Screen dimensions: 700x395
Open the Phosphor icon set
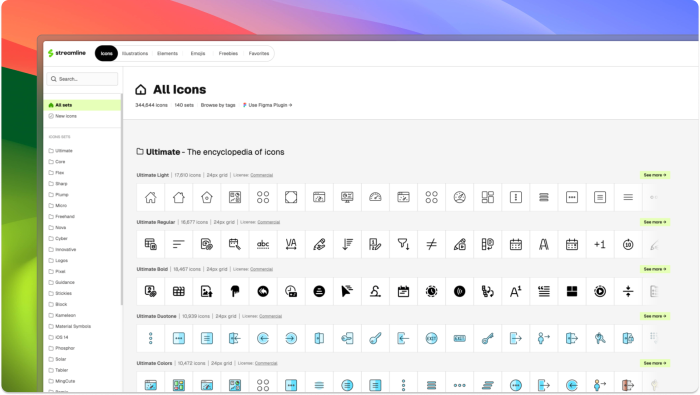[62, 348]
